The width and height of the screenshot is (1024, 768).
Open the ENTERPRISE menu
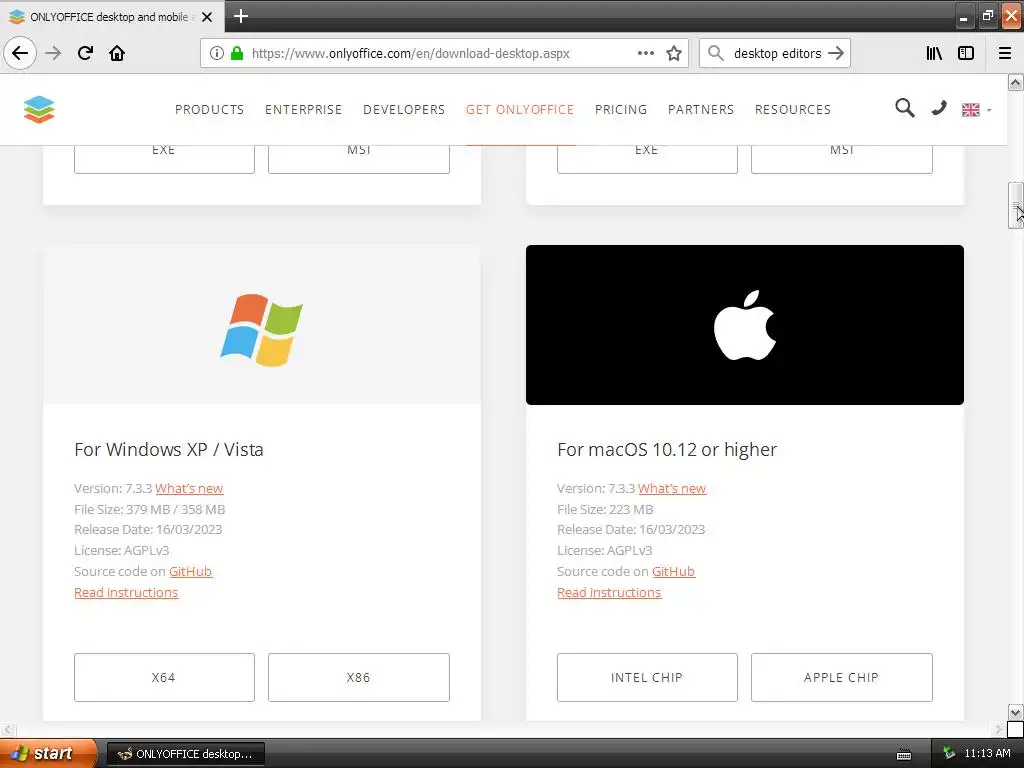(x=304, y=110)
